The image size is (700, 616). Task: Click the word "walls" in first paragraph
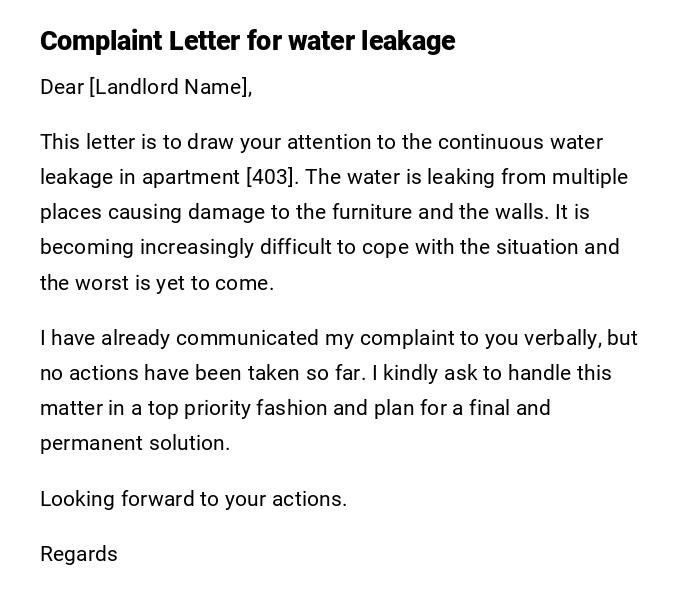516,212
